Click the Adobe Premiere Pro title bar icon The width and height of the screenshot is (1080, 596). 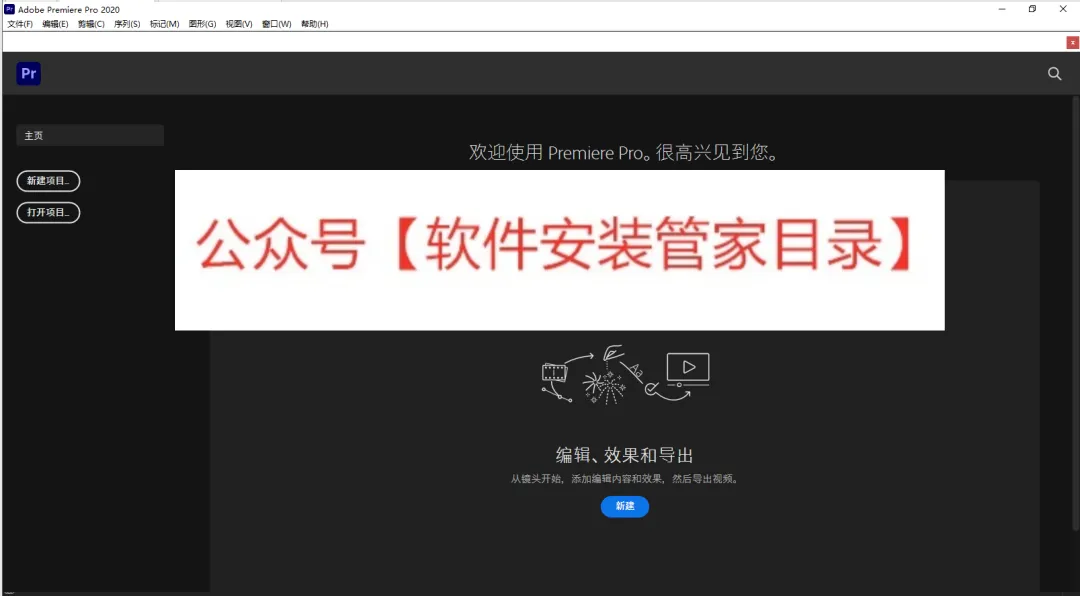click(x=10, y=10)
